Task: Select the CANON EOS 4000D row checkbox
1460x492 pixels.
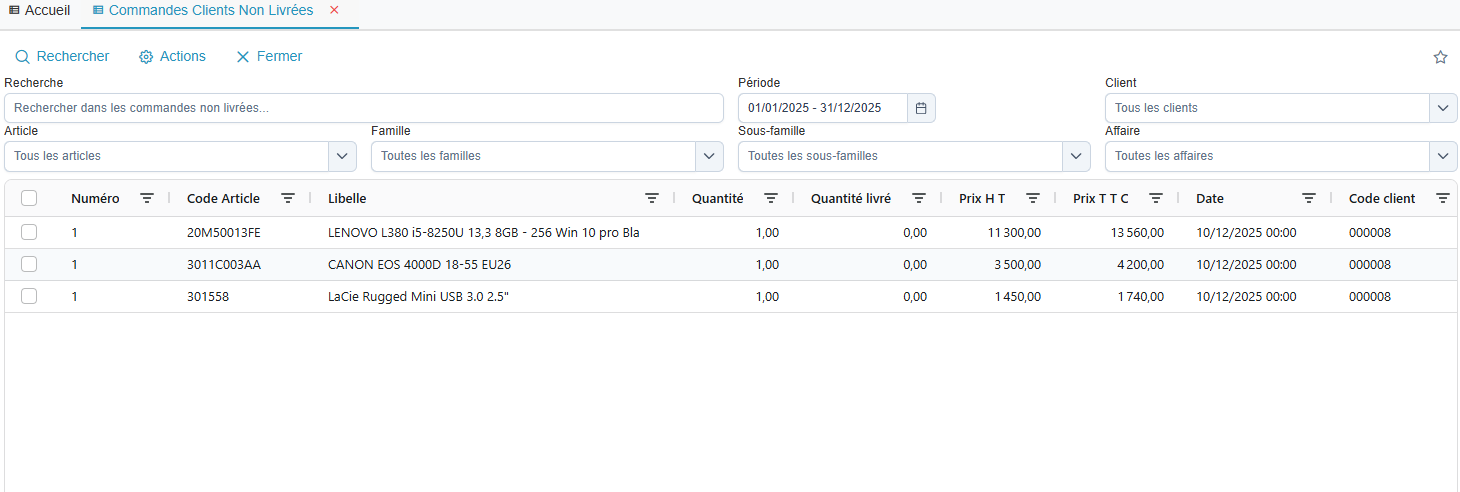Action: tap(29, 265)
